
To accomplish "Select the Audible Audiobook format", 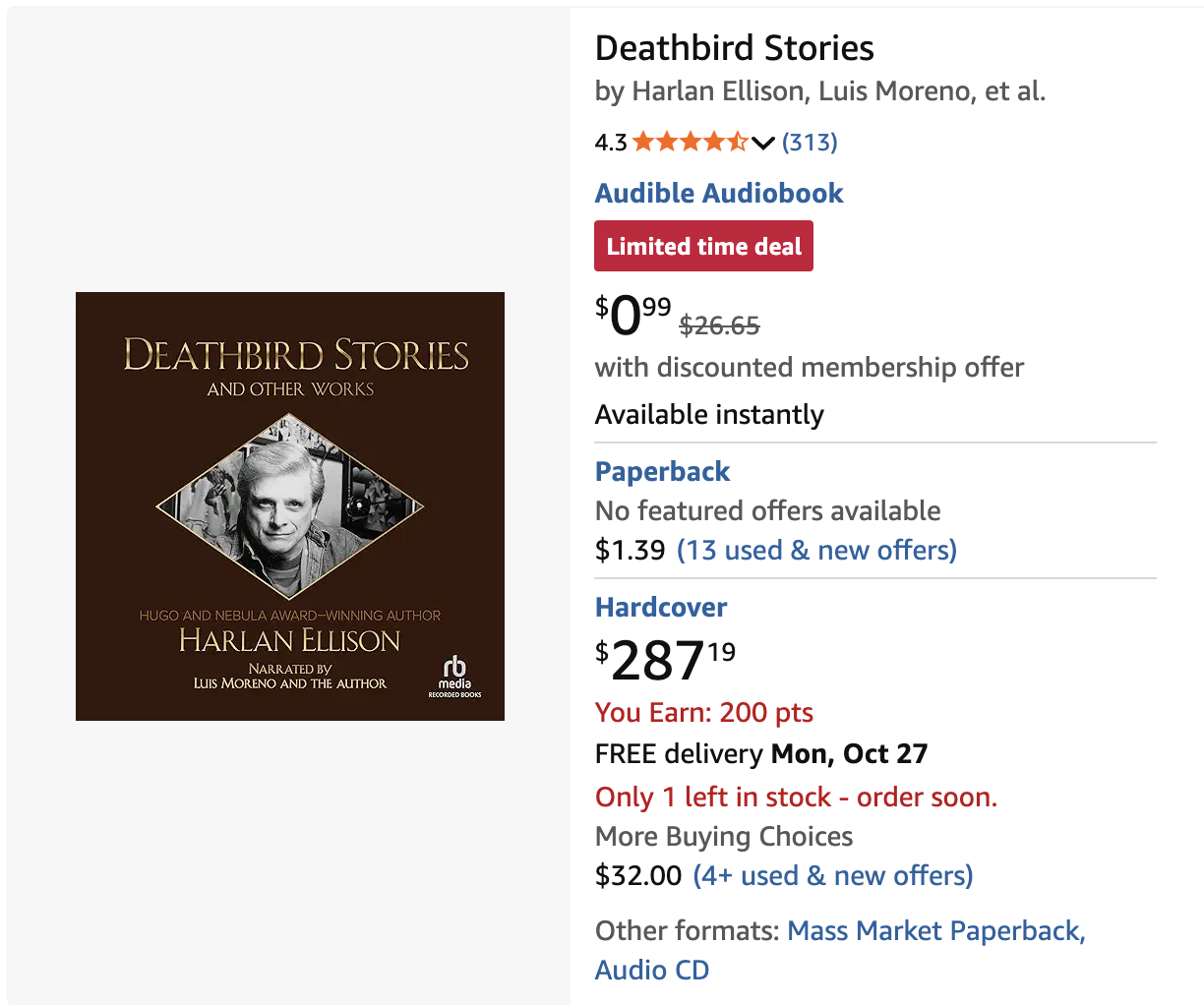I will point(719,193).
